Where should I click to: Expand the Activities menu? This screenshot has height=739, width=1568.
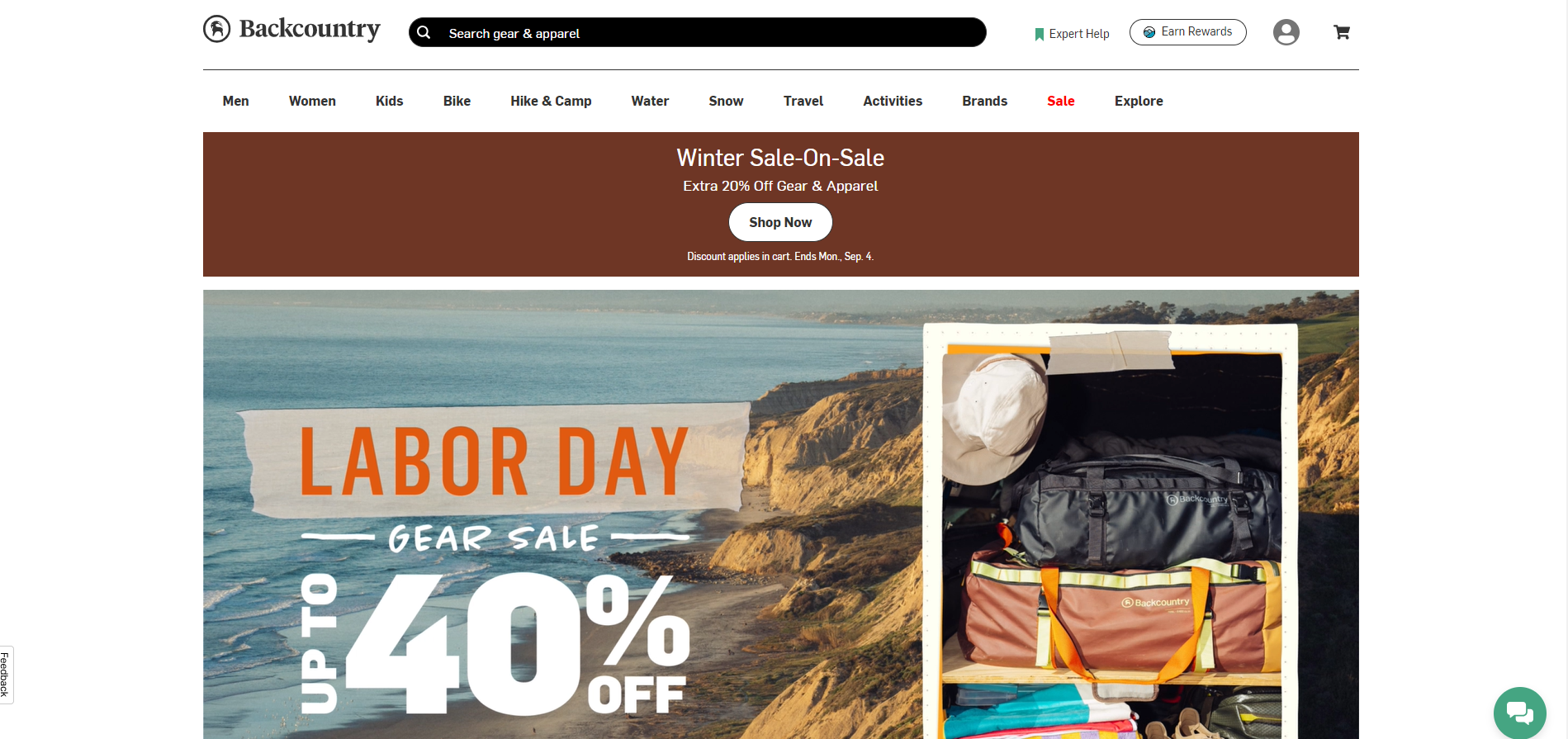point(893,101)
